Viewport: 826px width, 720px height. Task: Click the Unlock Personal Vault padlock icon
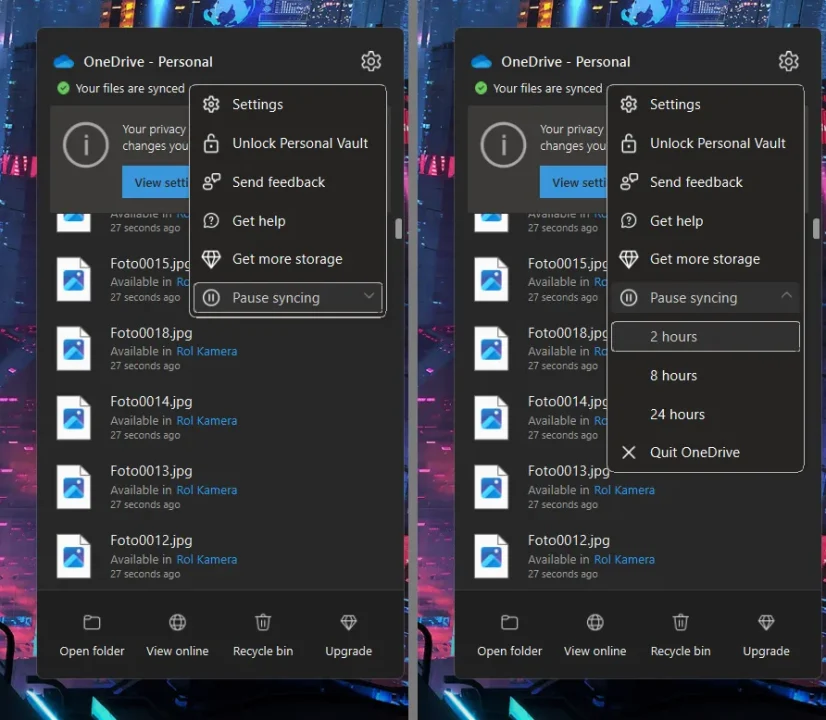(211, 143)
